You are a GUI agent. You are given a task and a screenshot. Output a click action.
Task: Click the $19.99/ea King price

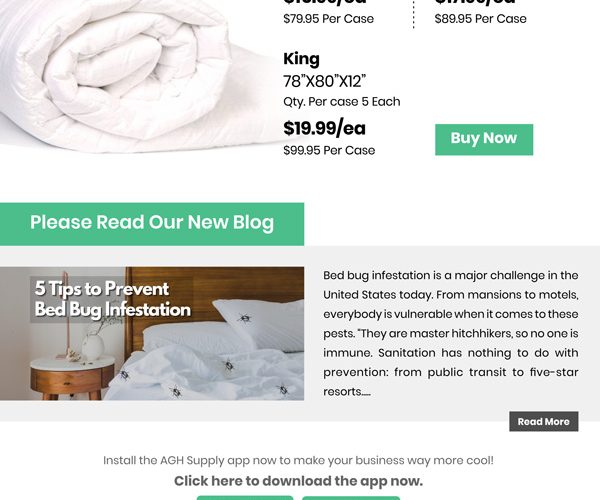pyautogui.click(x=324, y=128)
